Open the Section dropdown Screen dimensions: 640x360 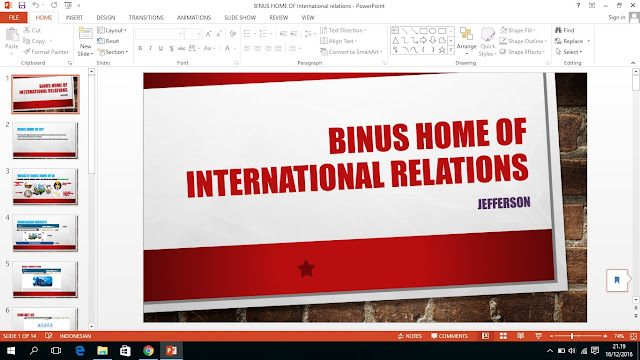tap(113, 52)
